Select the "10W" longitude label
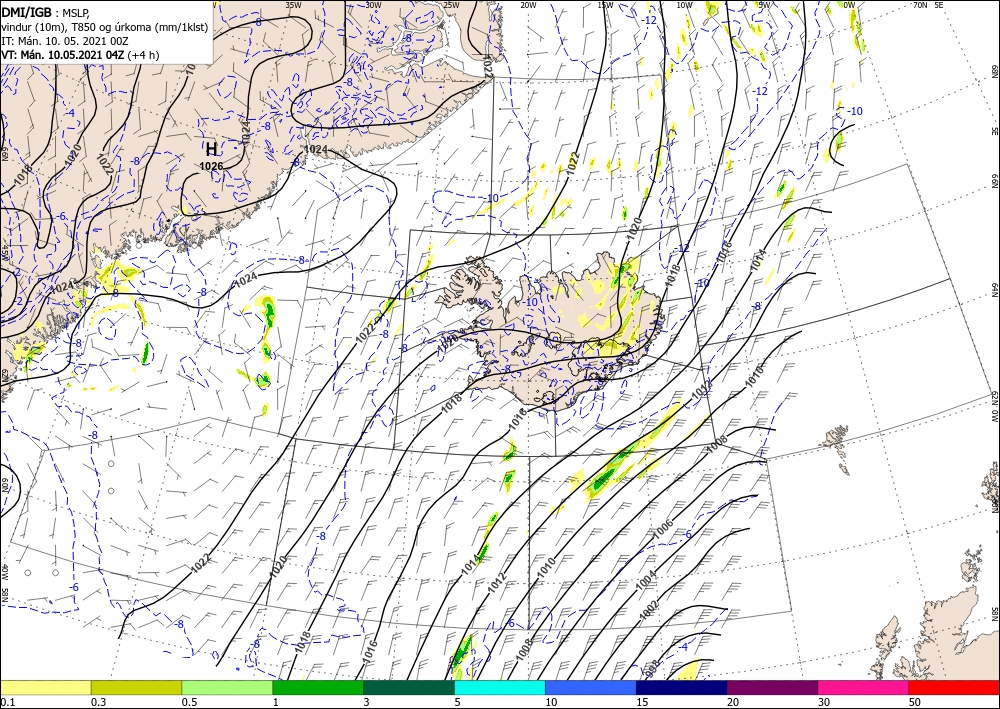Image resolution: width=1000 pixels, height=709 pixels. tap(684, 4)
